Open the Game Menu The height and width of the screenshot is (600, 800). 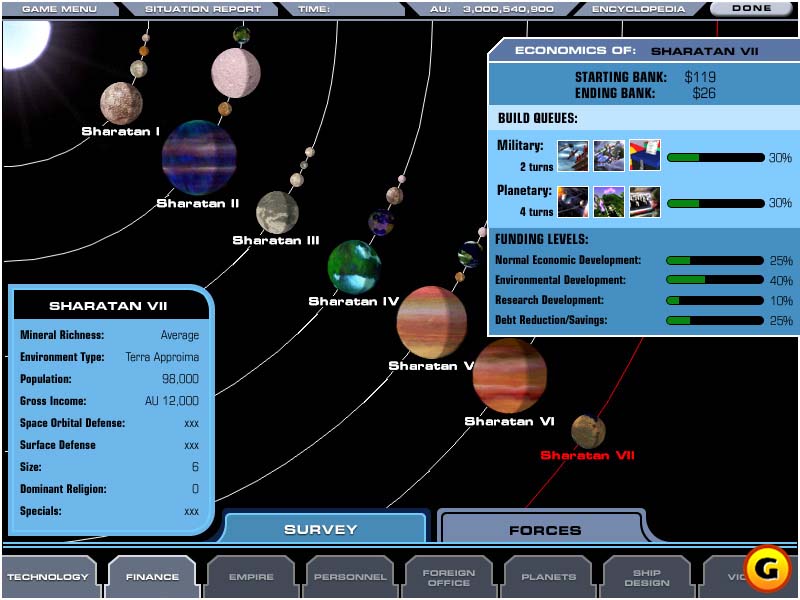tap(60, 9)
